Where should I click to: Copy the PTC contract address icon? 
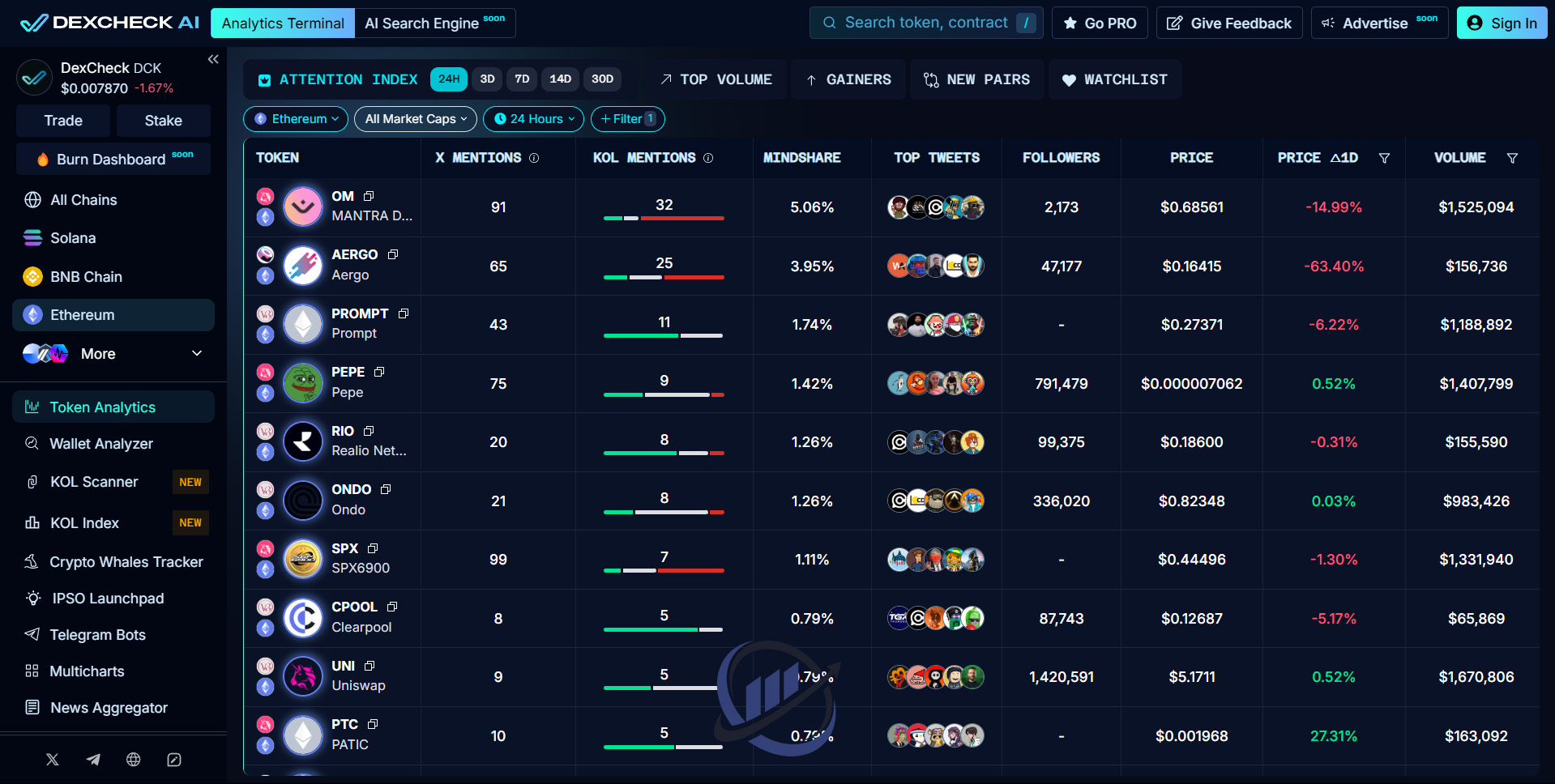coord(373,724)
